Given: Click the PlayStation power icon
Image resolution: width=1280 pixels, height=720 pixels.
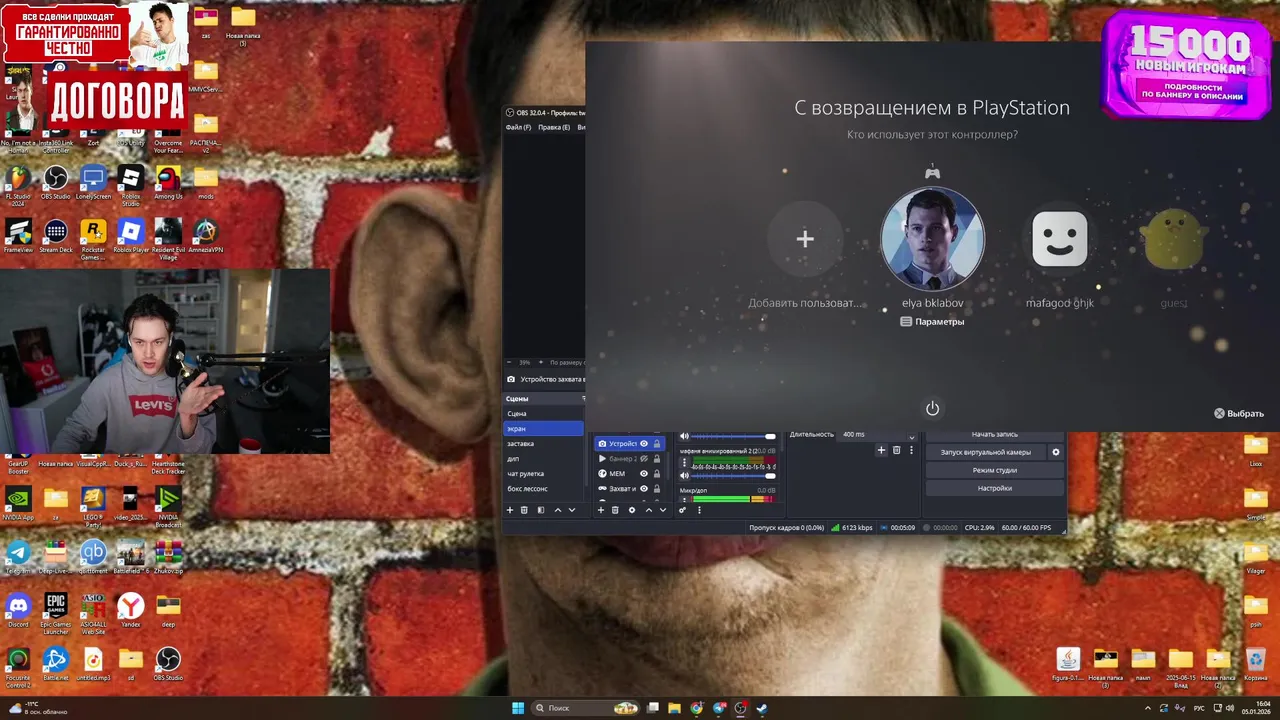Looking at the screenshot, I should (x=932, y=408).
